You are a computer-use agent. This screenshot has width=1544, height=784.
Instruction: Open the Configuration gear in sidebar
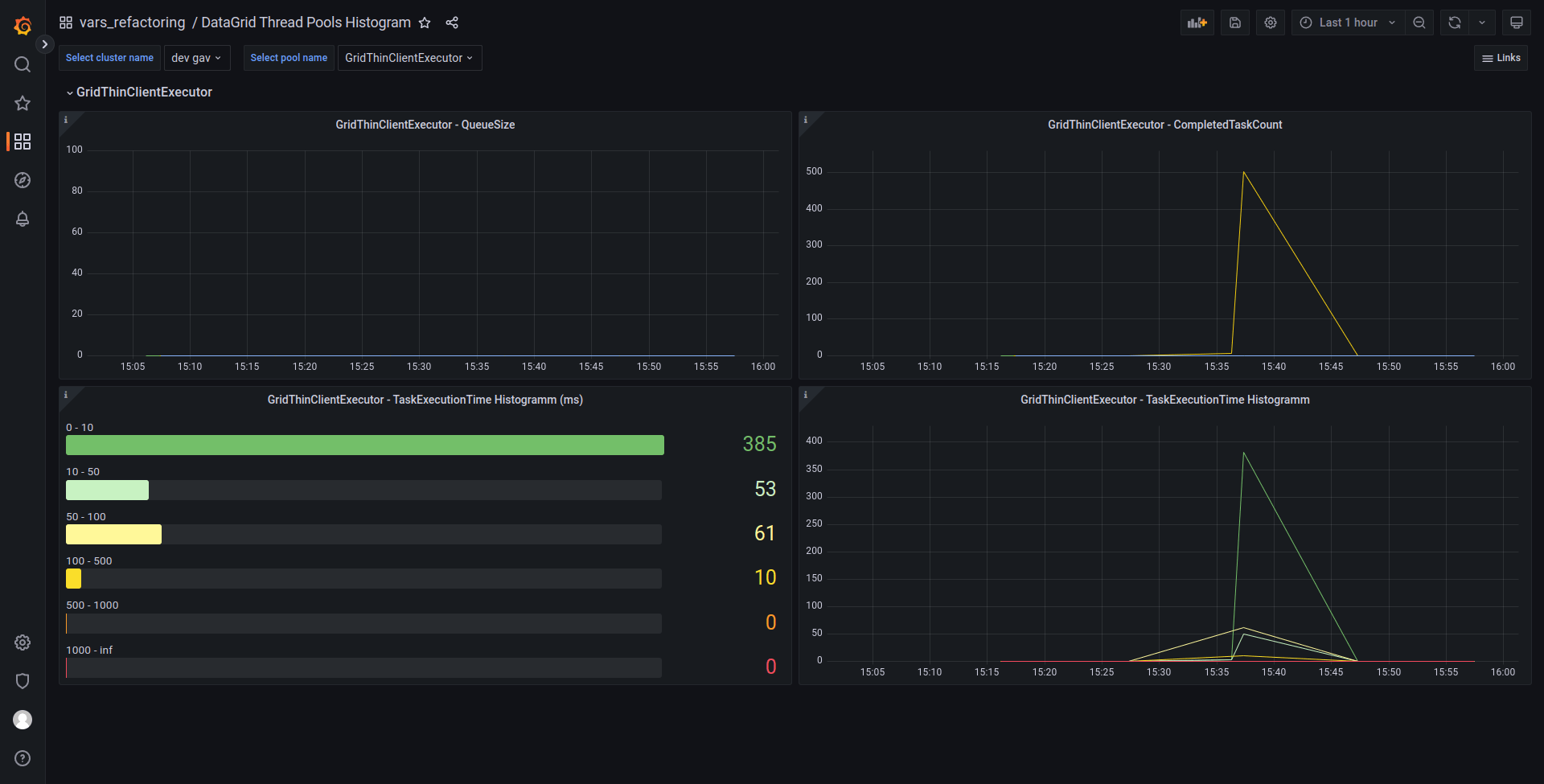23,642
